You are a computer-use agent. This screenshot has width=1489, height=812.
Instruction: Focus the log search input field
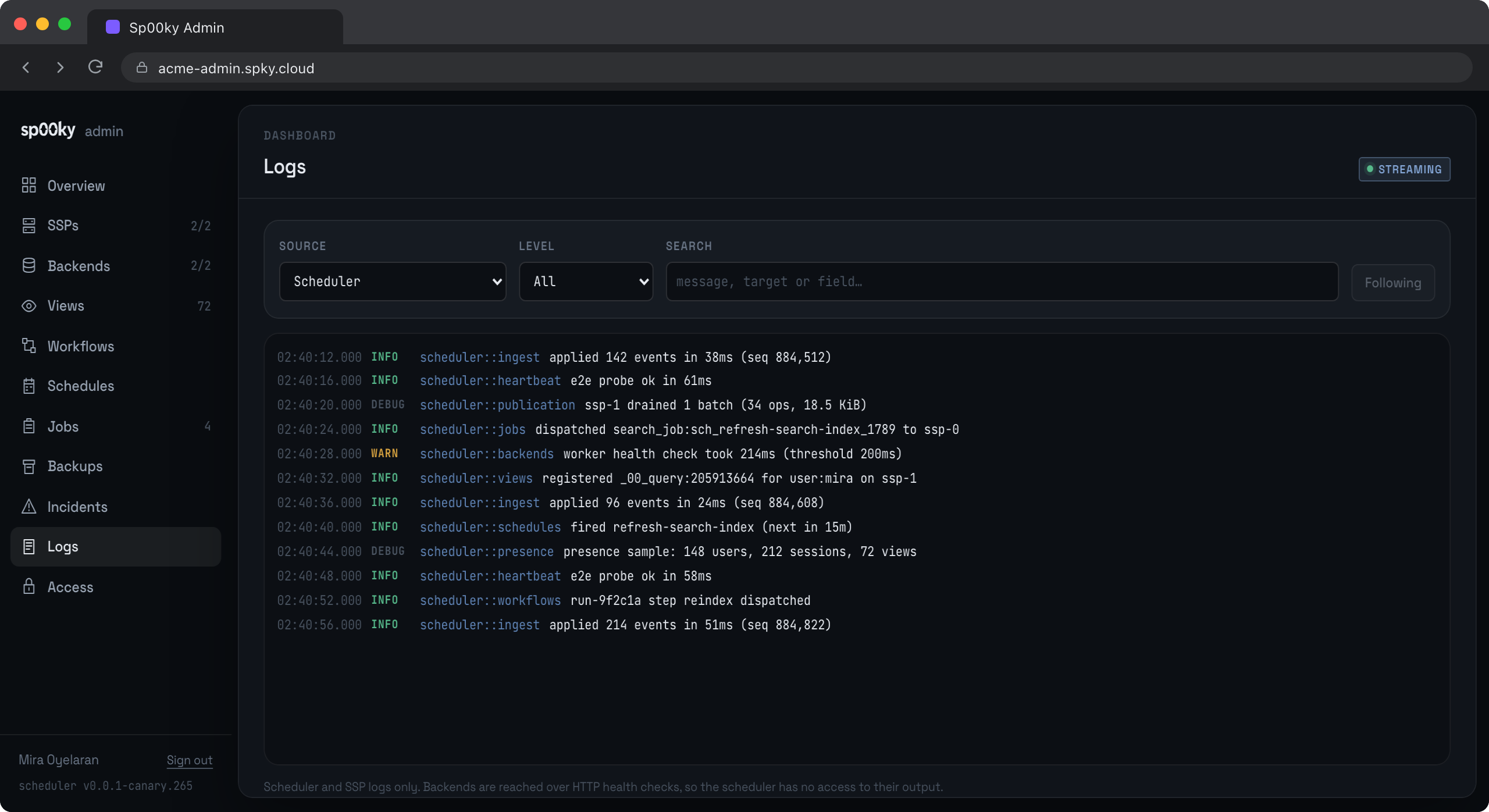pyautogui.click(x=1002, y=282)
